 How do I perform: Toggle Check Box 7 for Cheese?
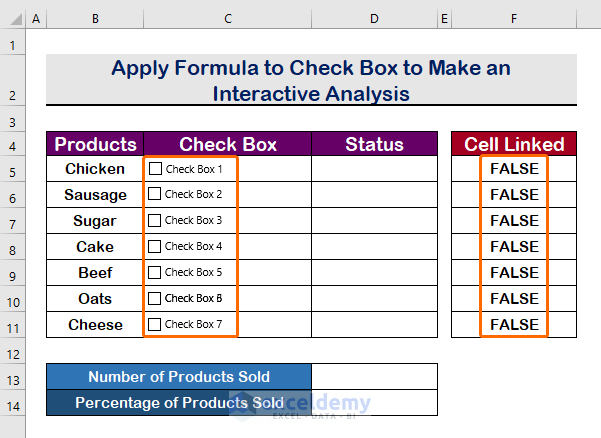154,325
